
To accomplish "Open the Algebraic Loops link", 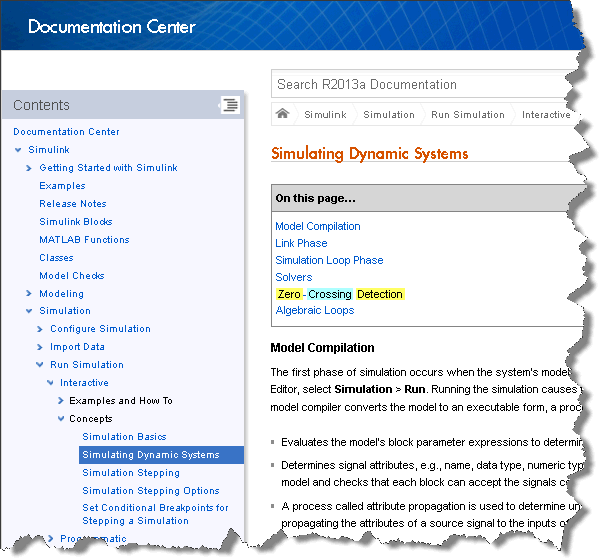I will 314,310.
